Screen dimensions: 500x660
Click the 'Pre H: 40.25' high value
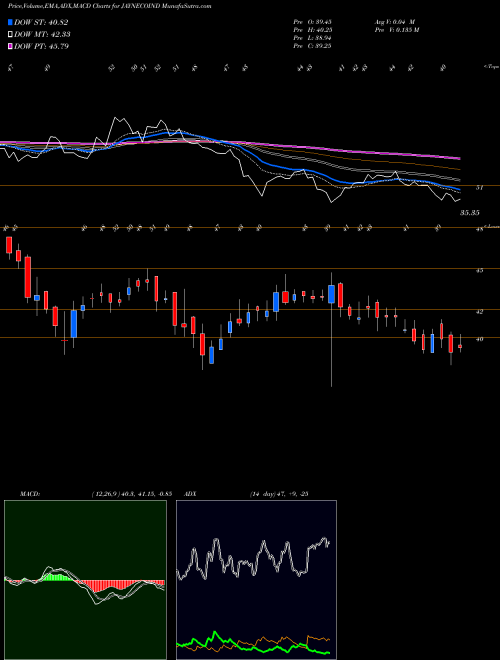312,30
